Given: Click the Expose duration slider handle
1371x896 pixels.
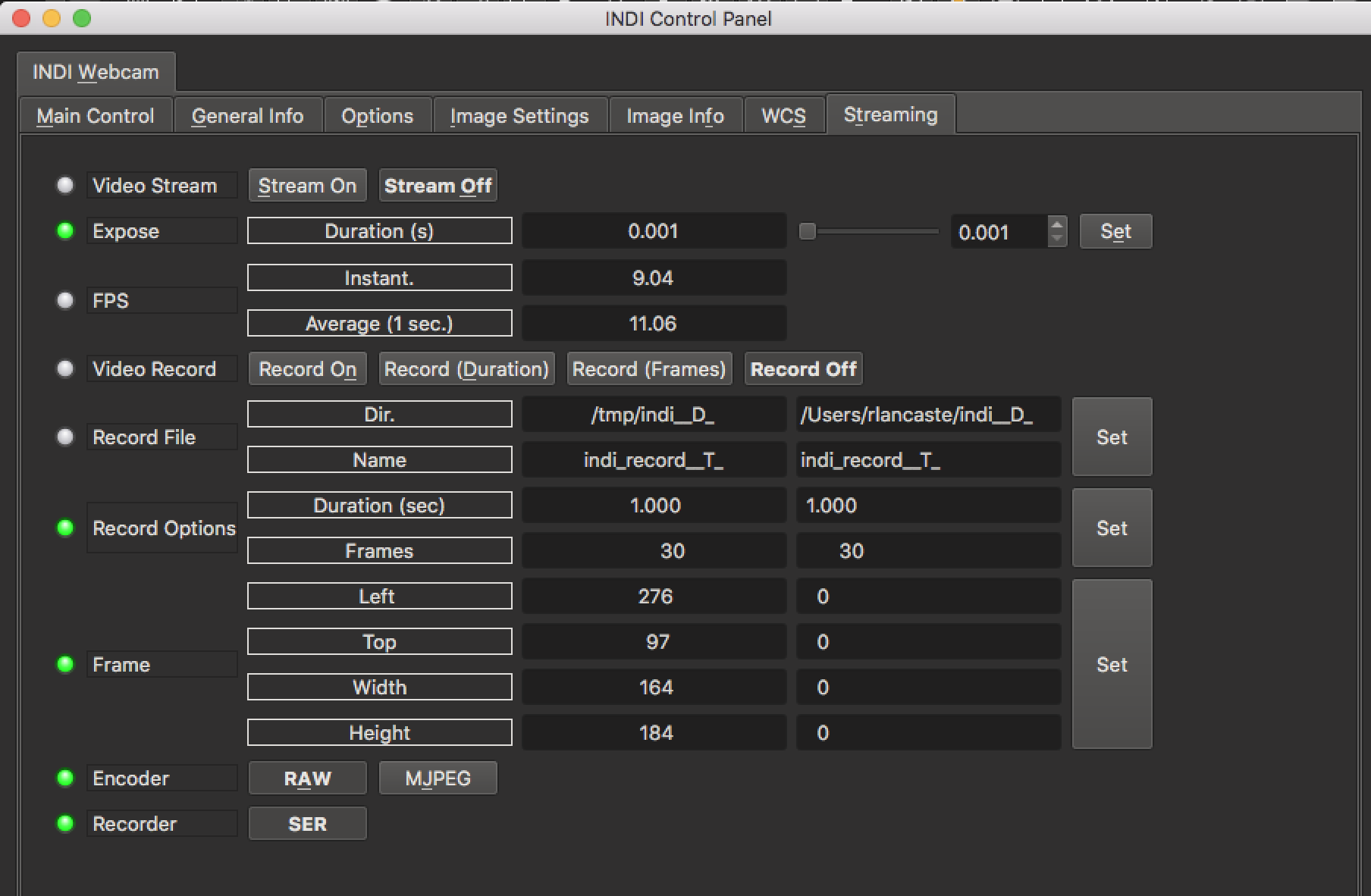Looking at the screenshot, I should tap(808, 231).
